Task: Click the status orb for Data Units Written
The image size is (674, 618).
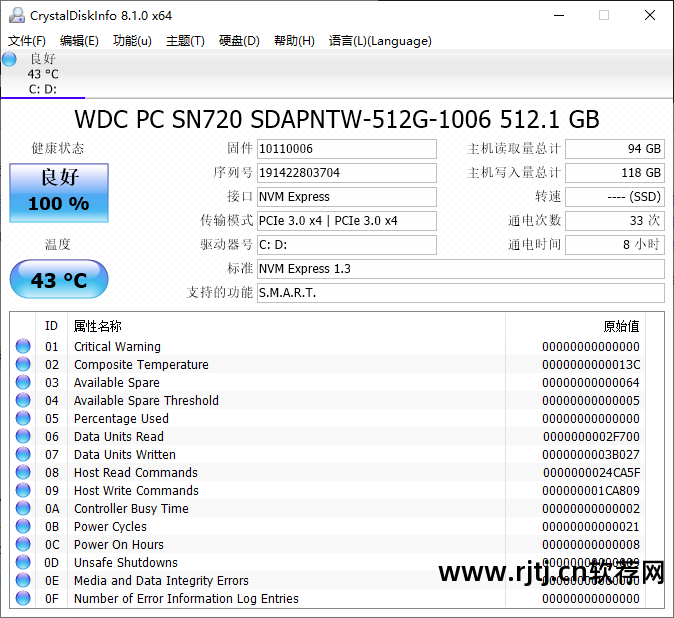Action: point(23,454)
